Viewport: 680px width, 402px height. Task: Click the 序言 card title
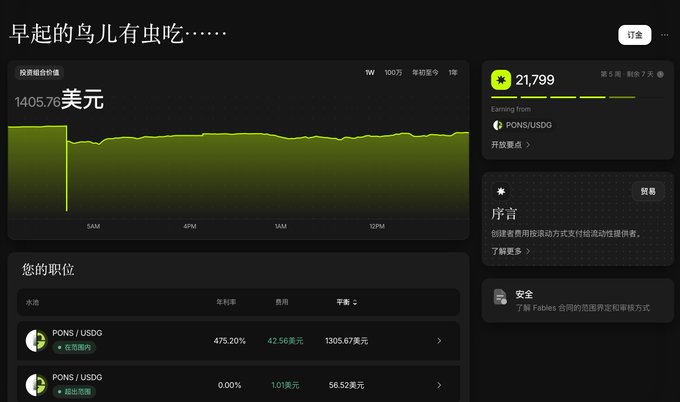pyautogui.click(x=504, y=214)
